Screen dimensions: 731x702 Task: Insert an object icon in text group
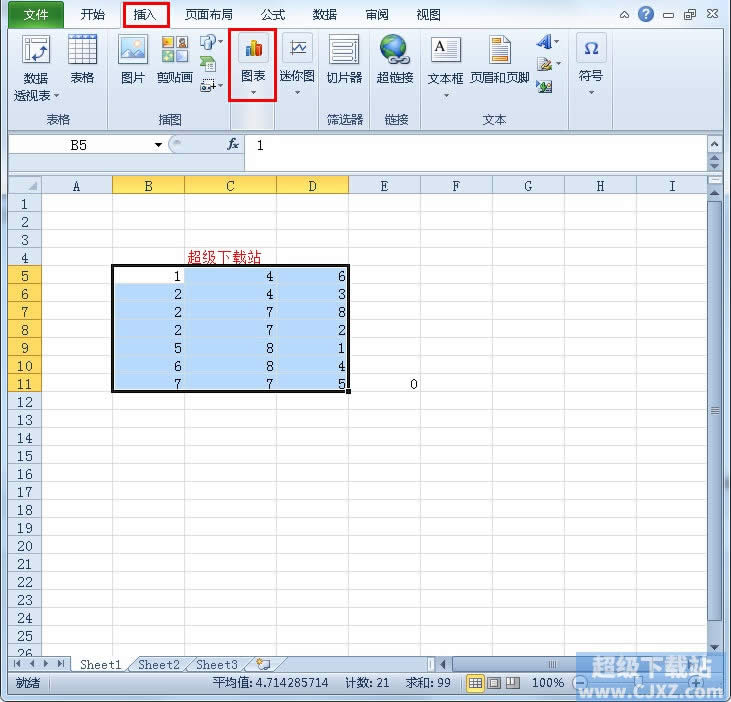pyautogui.click(x=545, y=86)
